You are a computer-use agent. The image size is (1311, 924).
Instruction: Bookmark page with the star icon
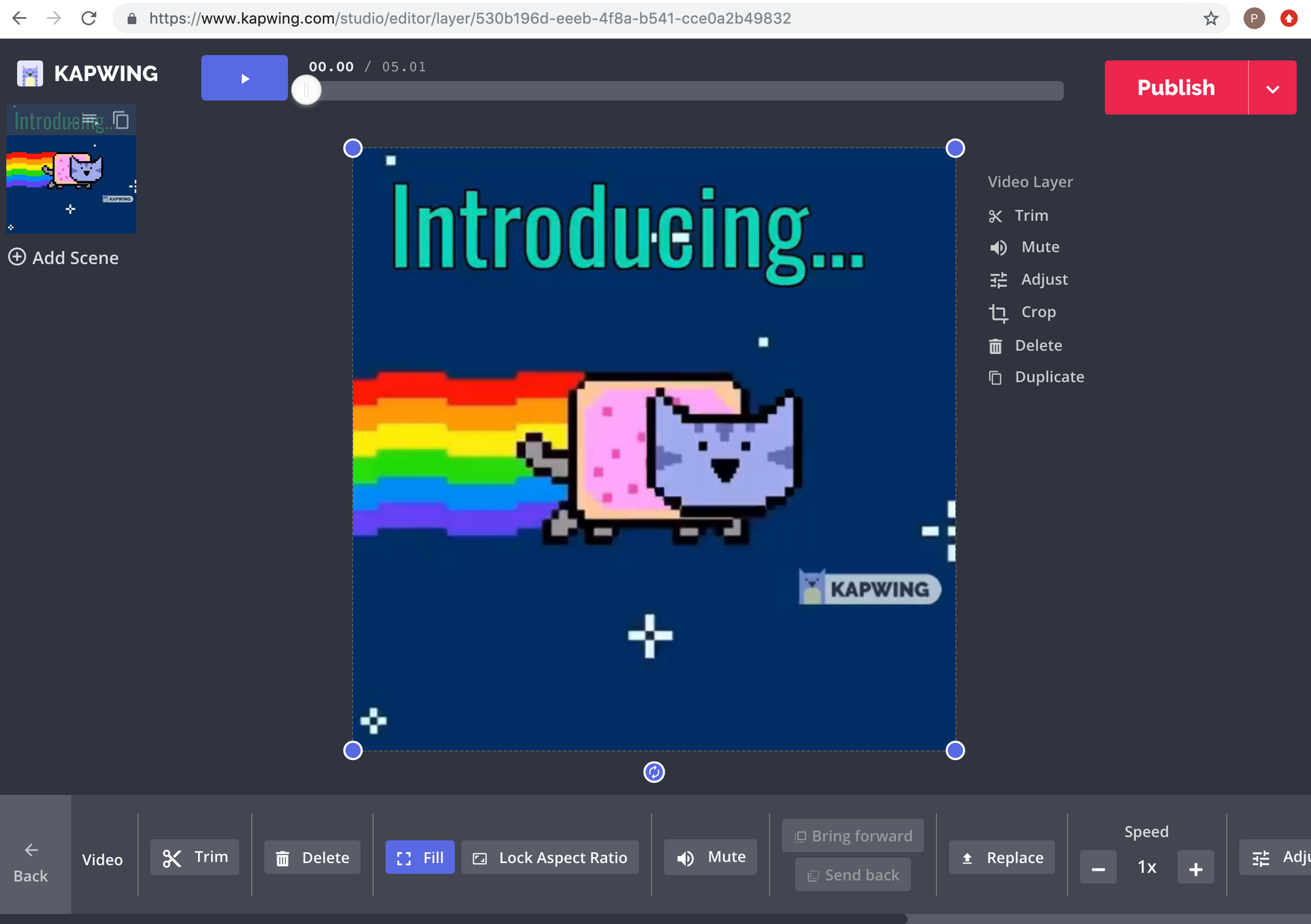pyautogui.click(x=1211, y=18)
